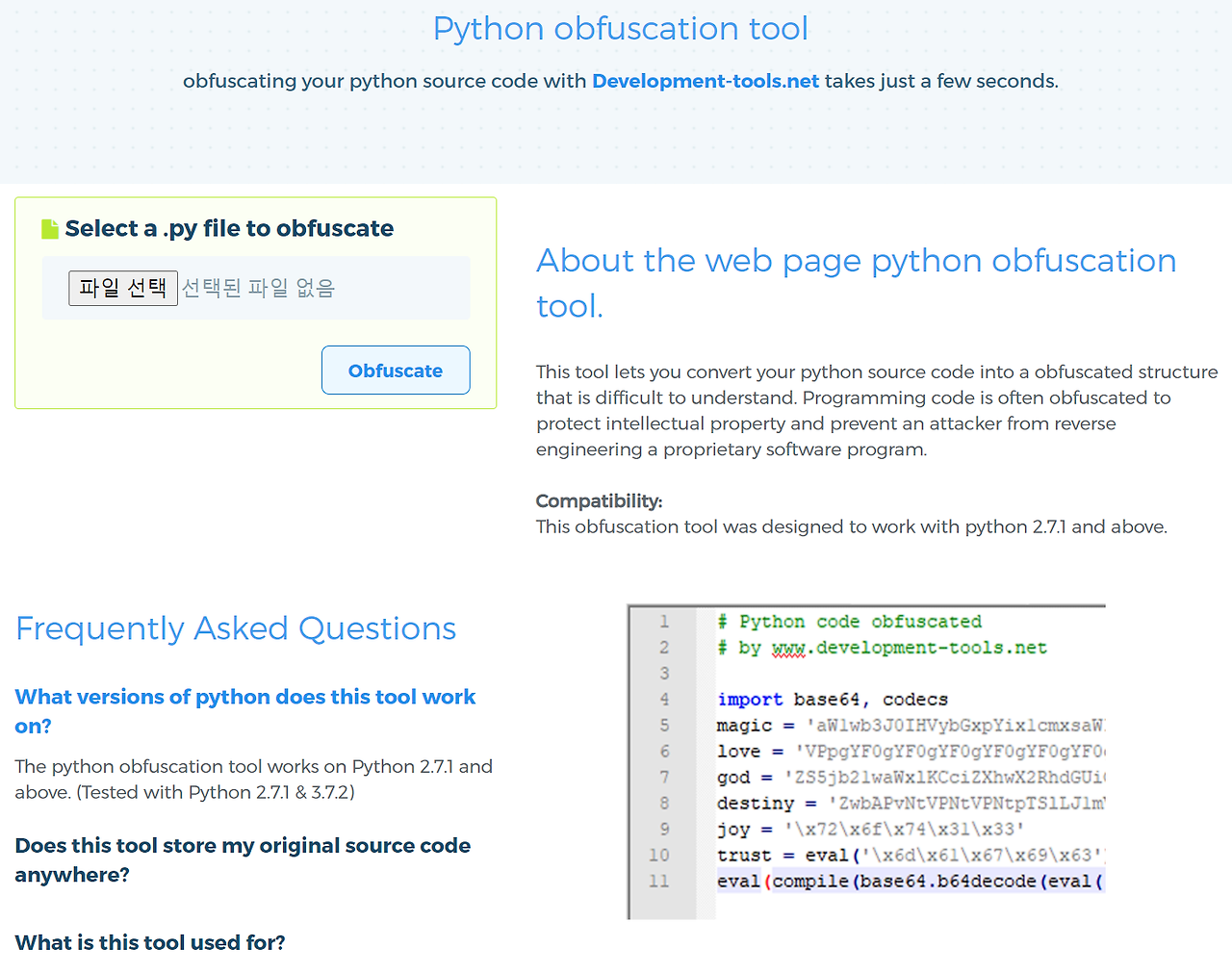This screenshot has height=973, width=1232.
Task: Click the 'Python obfuscation tool' page title
Action: pyautogui.click(x=621, y=29)
